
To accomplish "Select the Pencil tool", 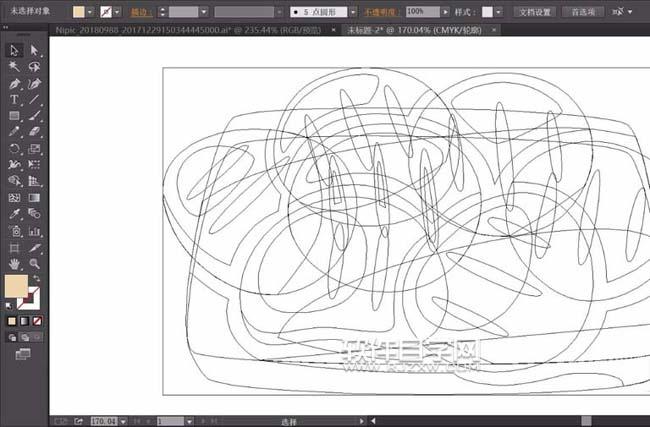I will 14,132.
